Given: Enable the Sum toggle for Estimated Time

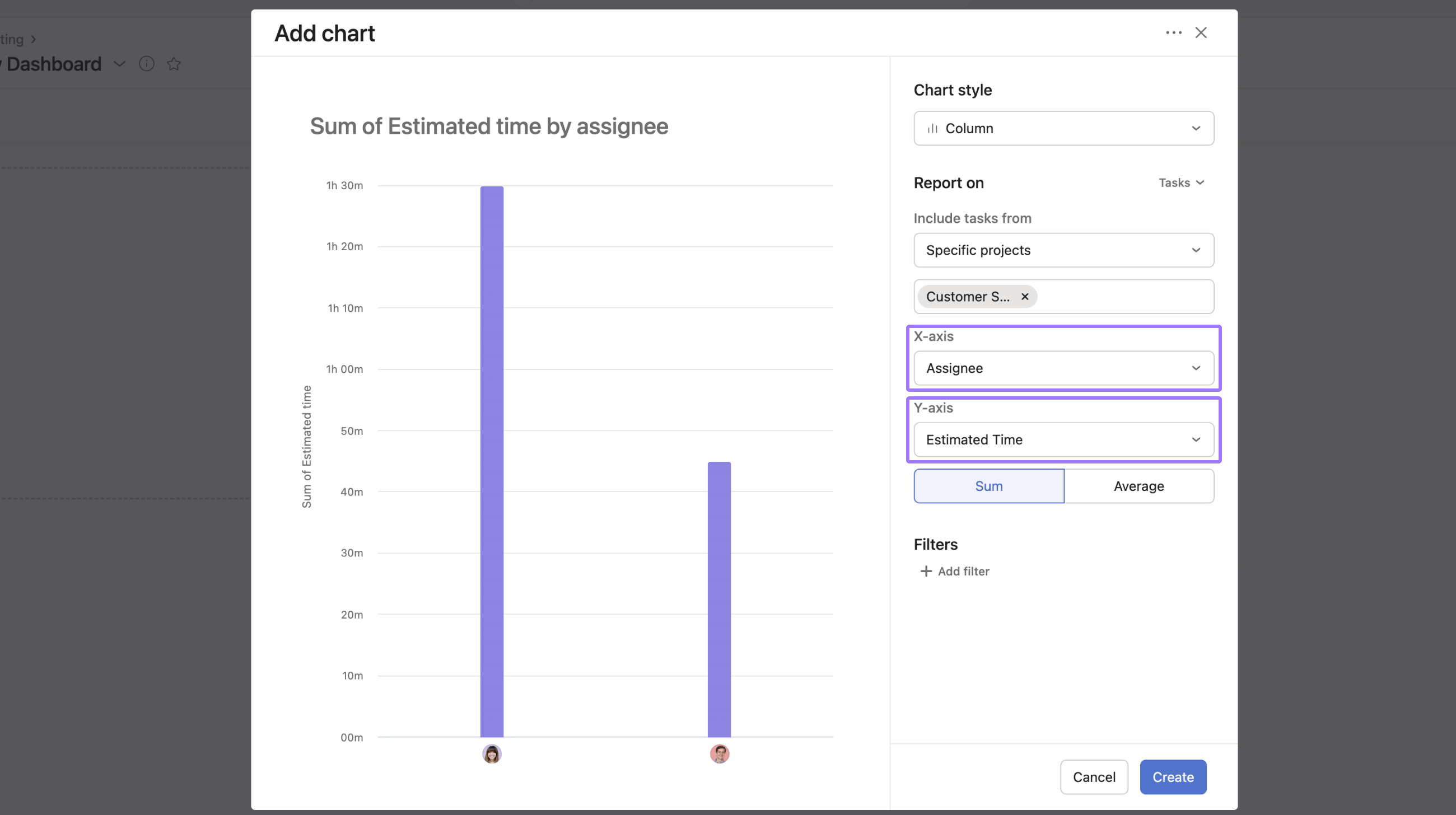Looking at the screenshot, I should (988, 486).
